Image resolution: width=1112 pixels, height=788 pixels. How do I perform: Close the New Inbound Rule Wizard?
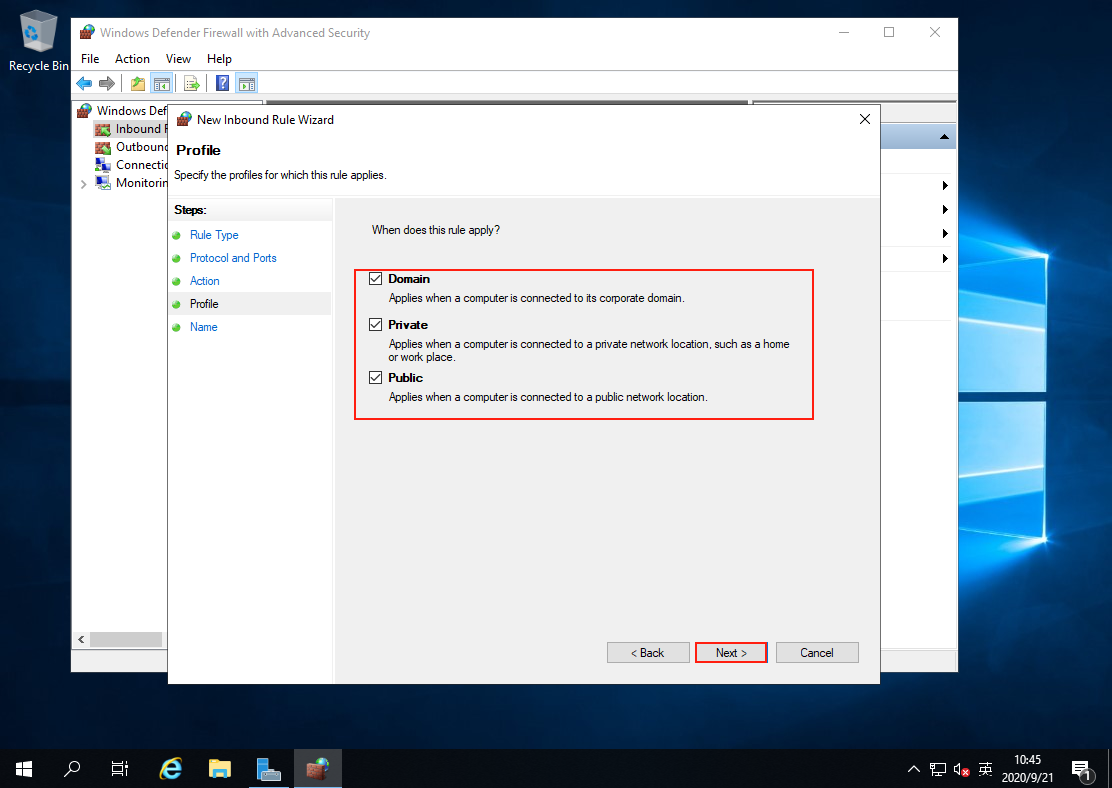coord(864,119)
